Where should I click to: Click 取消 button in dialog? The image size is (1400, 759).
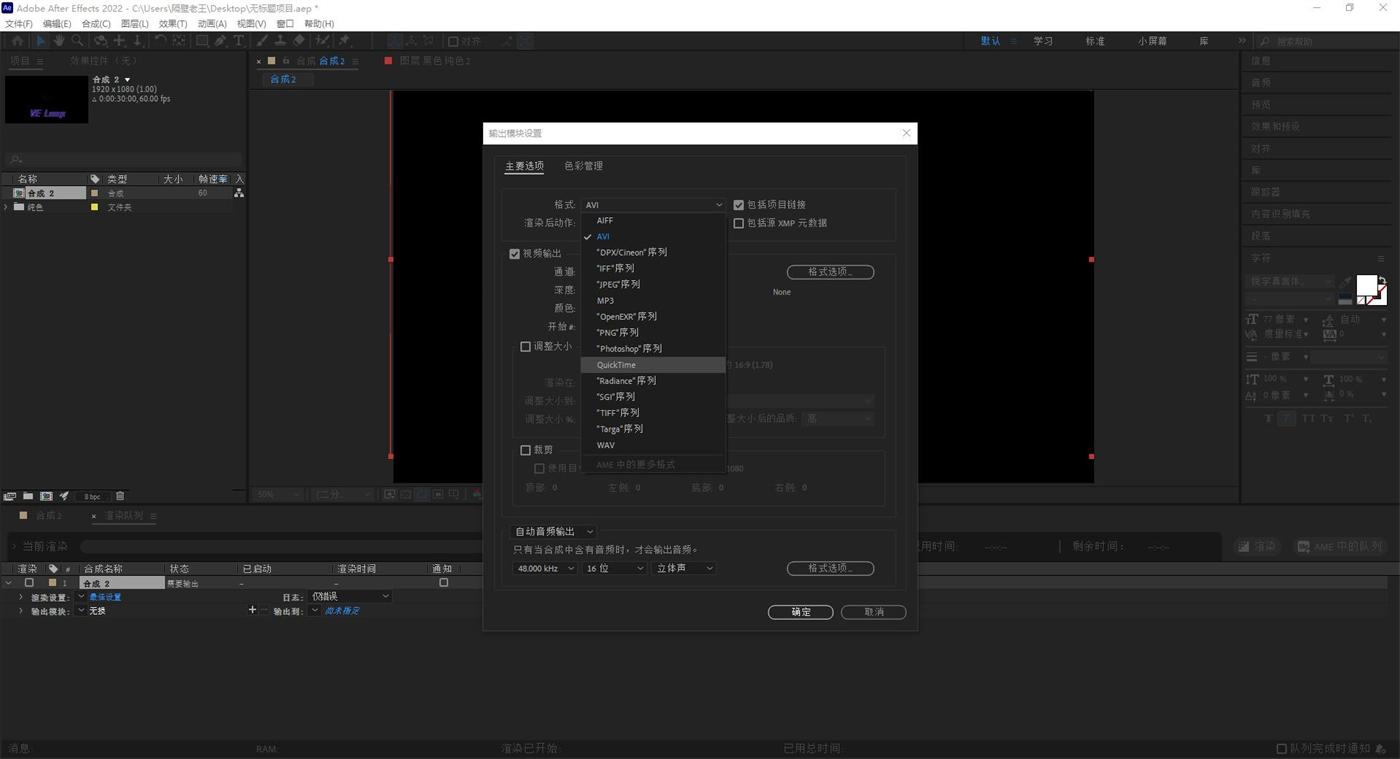(874, 612)
